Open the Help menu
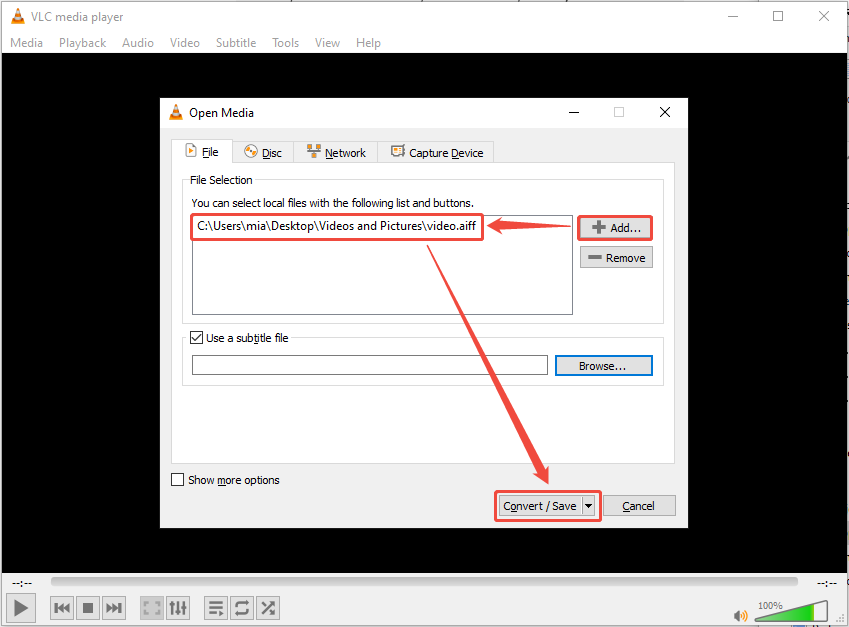This screenshot has width=849, height=627. point(368,43)
